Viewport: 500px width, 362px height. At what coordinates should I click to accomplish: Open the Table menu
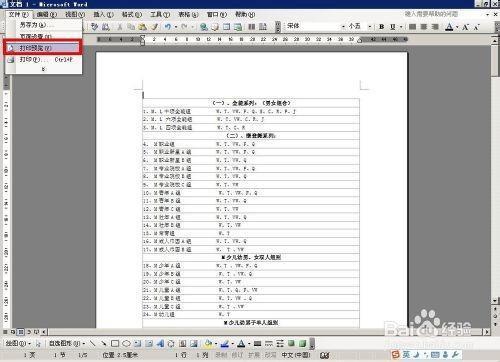coord(188,14)
